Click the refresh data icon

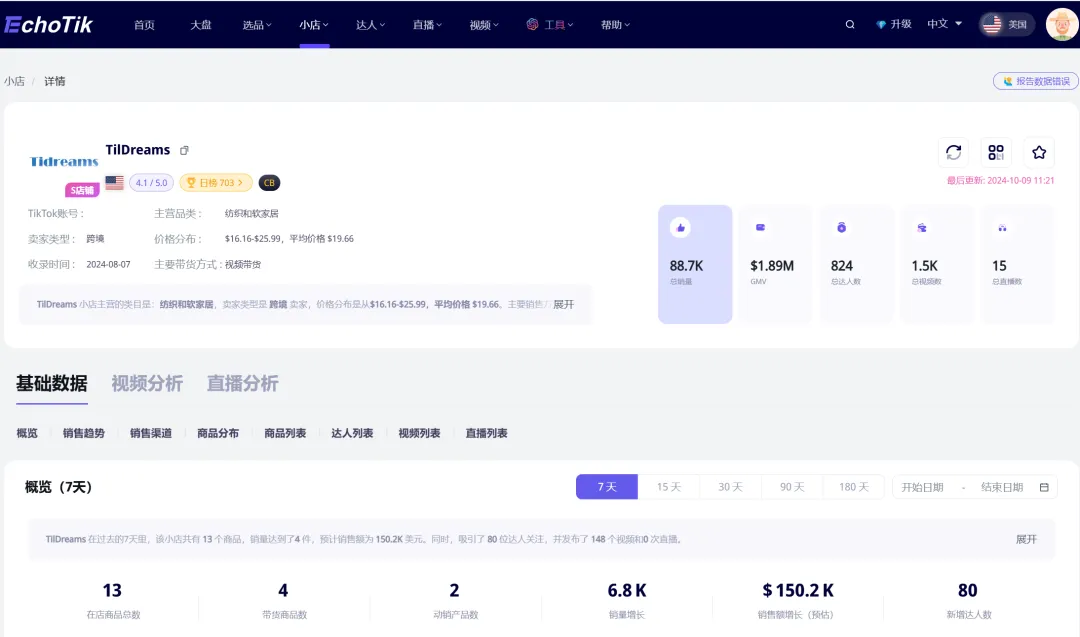click(953, 152)
